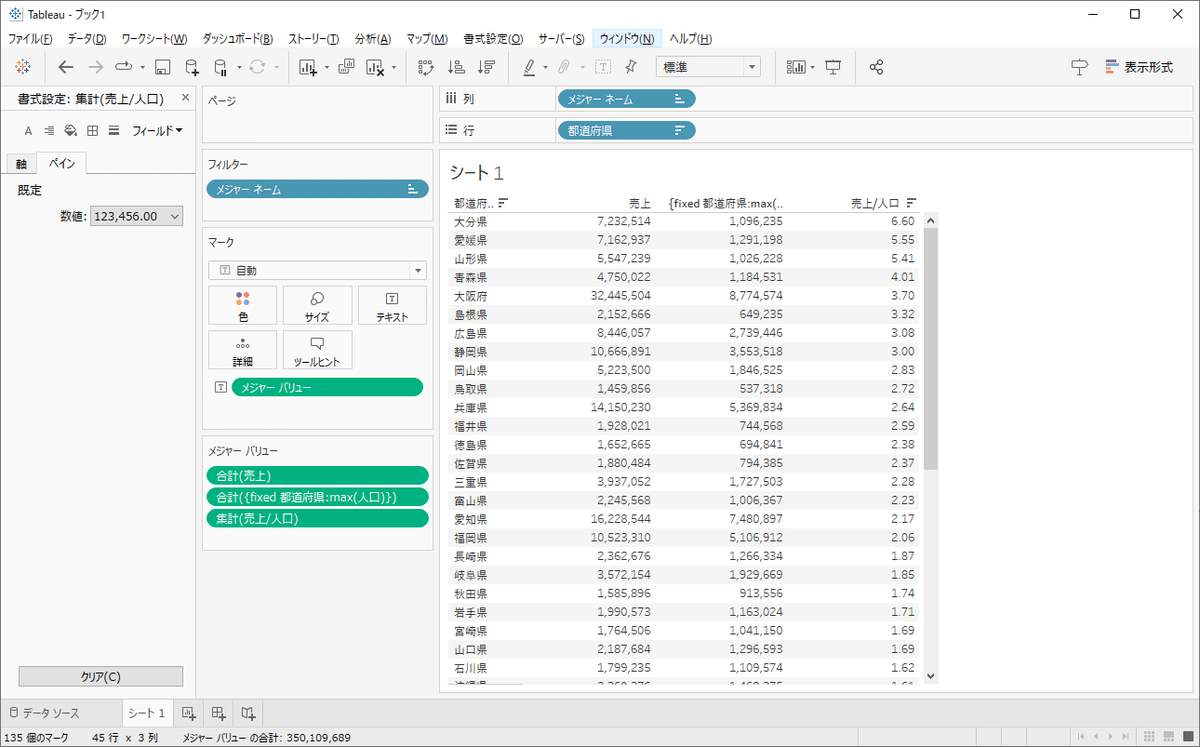
Task: Switch to the 軸 tab
Action: point(21,164)
